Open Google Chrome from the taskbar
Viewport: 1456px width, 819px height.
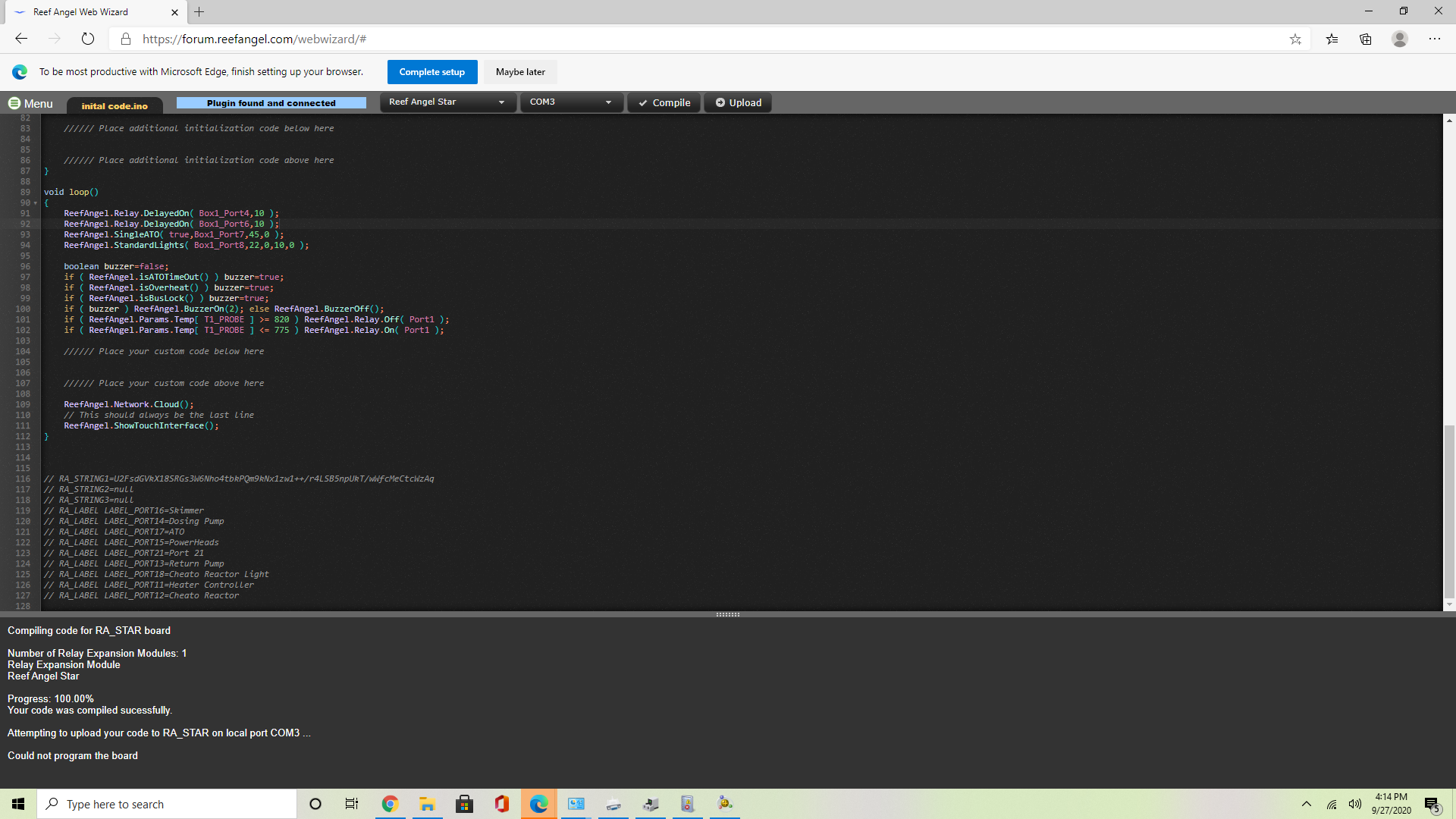tap(390, 804)
